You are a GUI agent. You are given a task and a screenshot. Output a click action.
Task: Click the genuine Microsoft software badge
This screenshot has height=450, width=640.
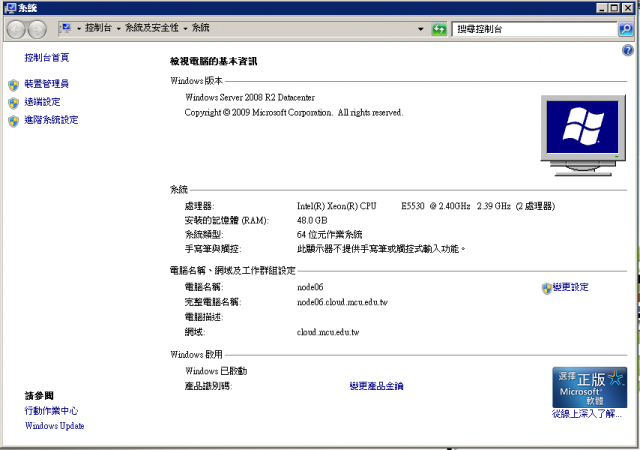589,387
